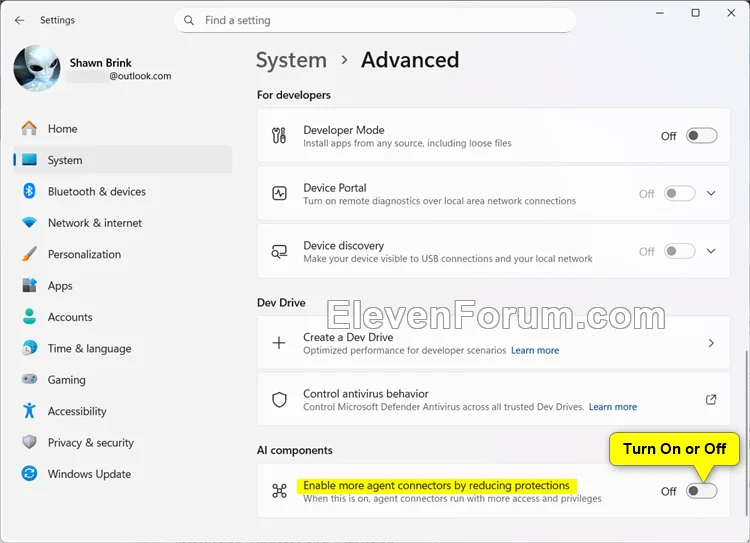Expand the Device discovery chevron
750x543 pixels.
pyautogui.click(x=711, y=251)
